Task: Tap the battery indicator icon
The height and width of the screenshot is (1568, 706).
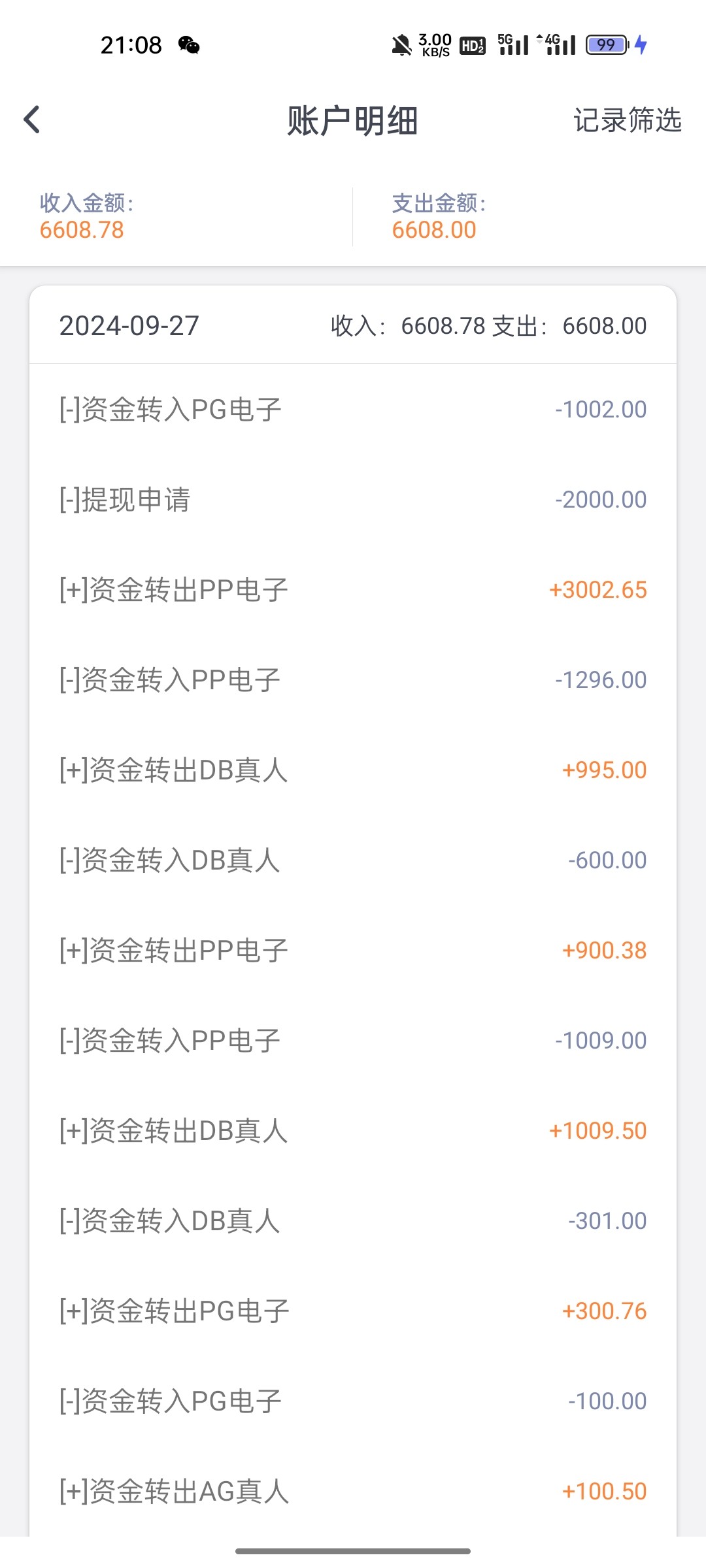Action: pos(607,45)
